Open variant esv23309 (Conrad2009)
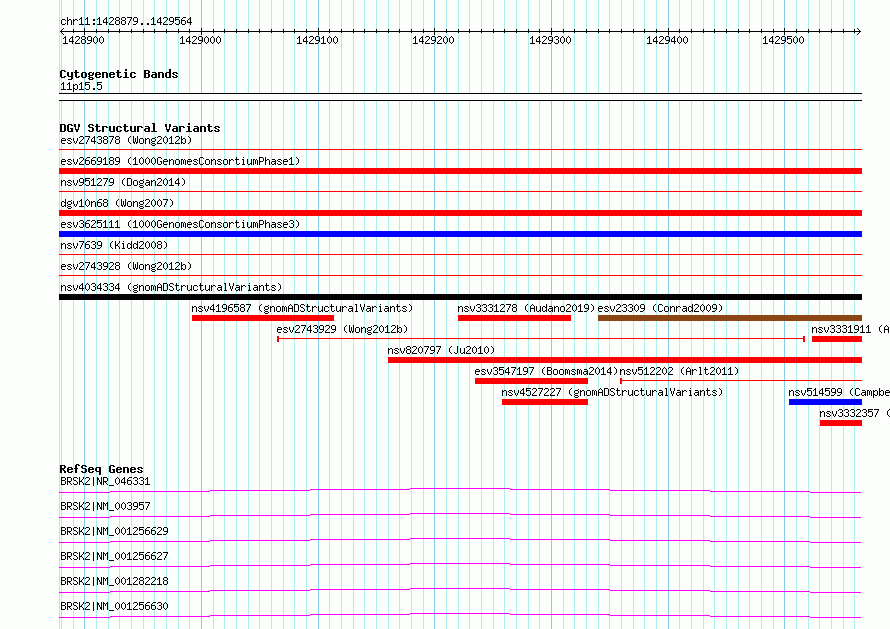Image resolution: width=890 pixels, height=629 pixels. point(660,308)
